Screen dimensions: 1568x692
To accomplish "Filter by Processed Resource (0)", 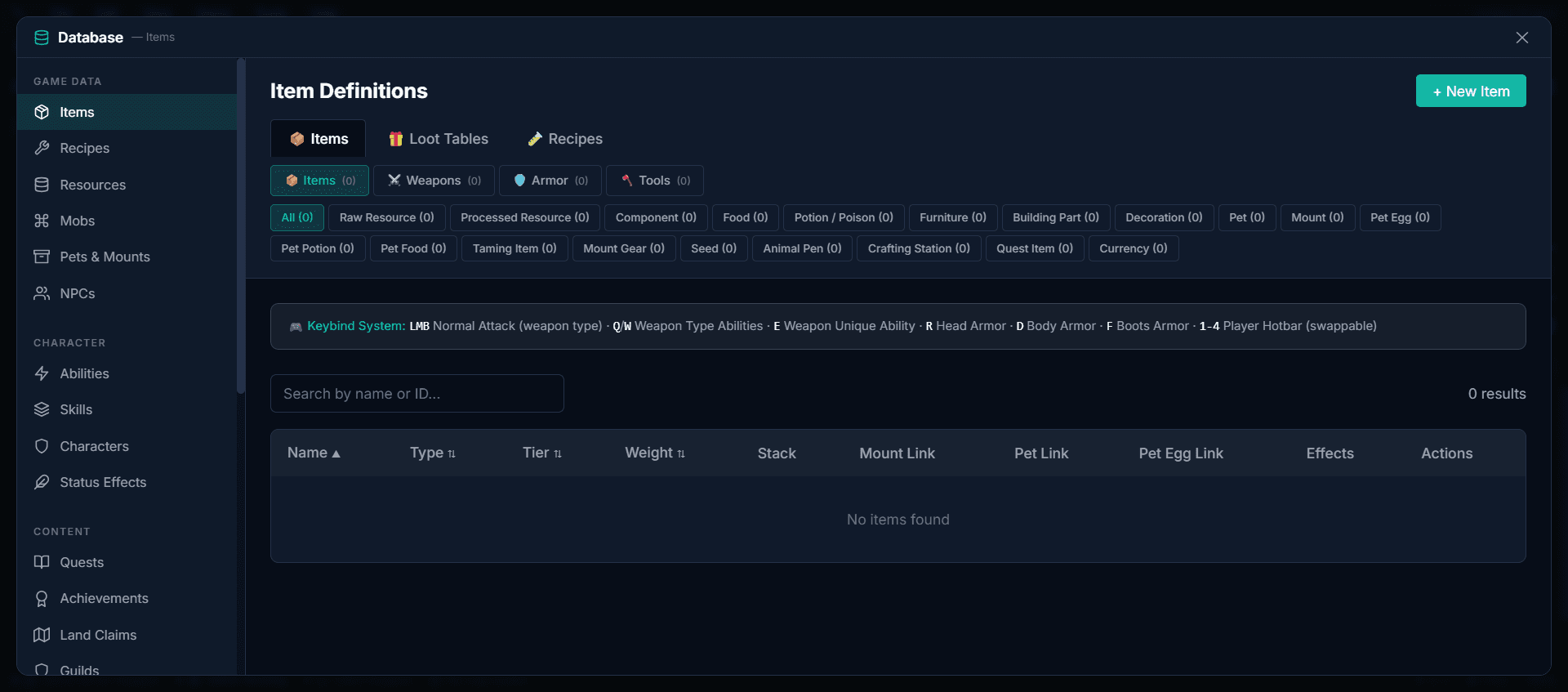I will click(x=525, y=217).
